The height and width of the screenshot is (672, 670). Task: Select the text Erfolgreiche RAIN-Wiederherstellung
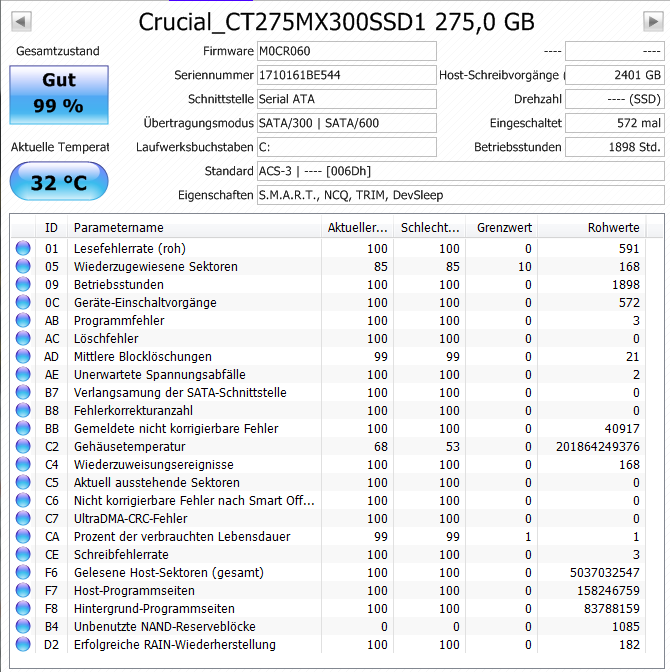click(174, 645)
